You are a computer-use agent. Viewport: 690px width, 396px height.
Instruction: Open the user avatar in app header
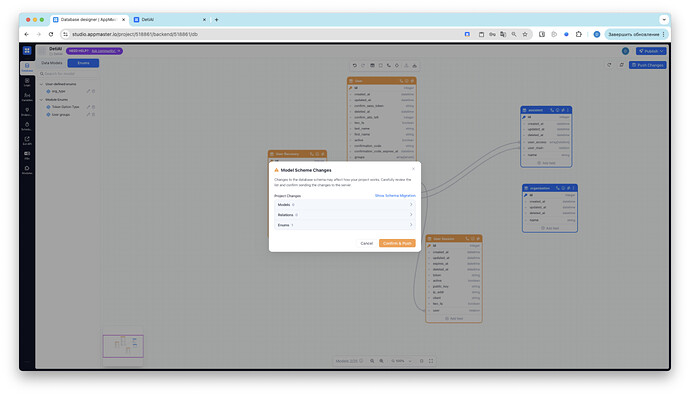tap(625, 51)
